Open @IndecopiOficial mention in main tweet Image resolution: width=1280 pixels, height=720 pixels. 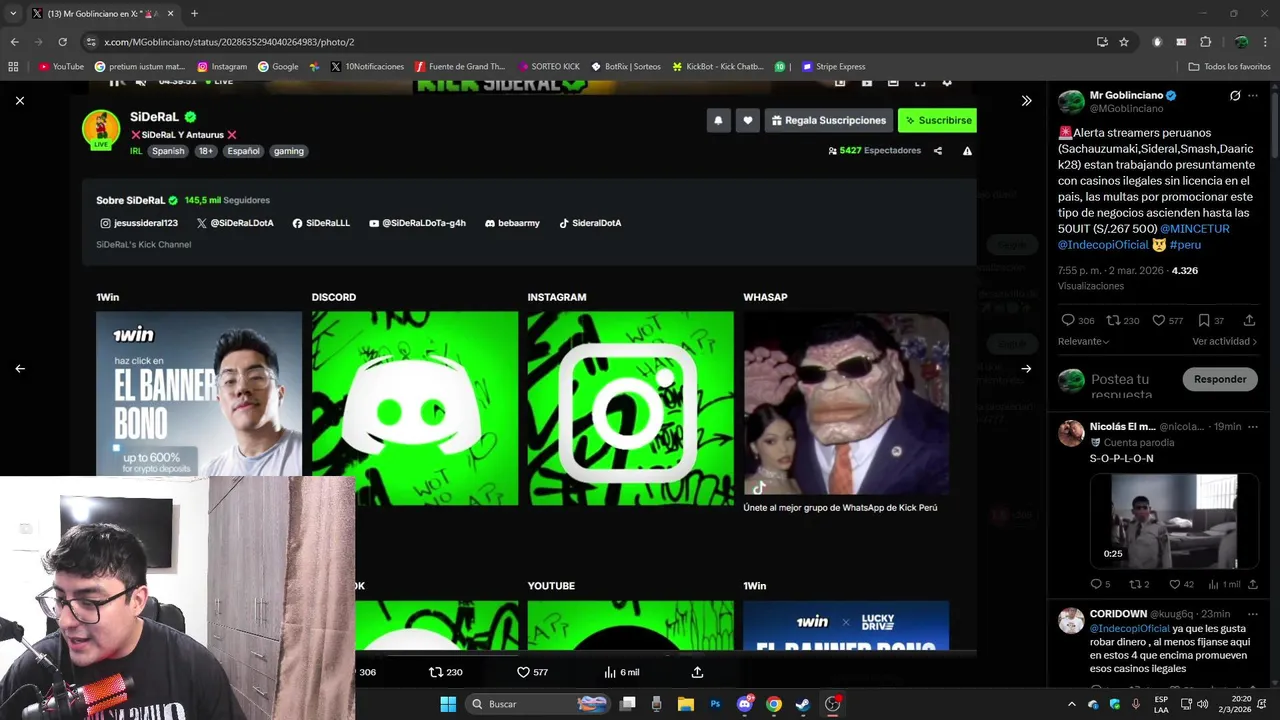pyautogui.click(x=1103, y=245)
